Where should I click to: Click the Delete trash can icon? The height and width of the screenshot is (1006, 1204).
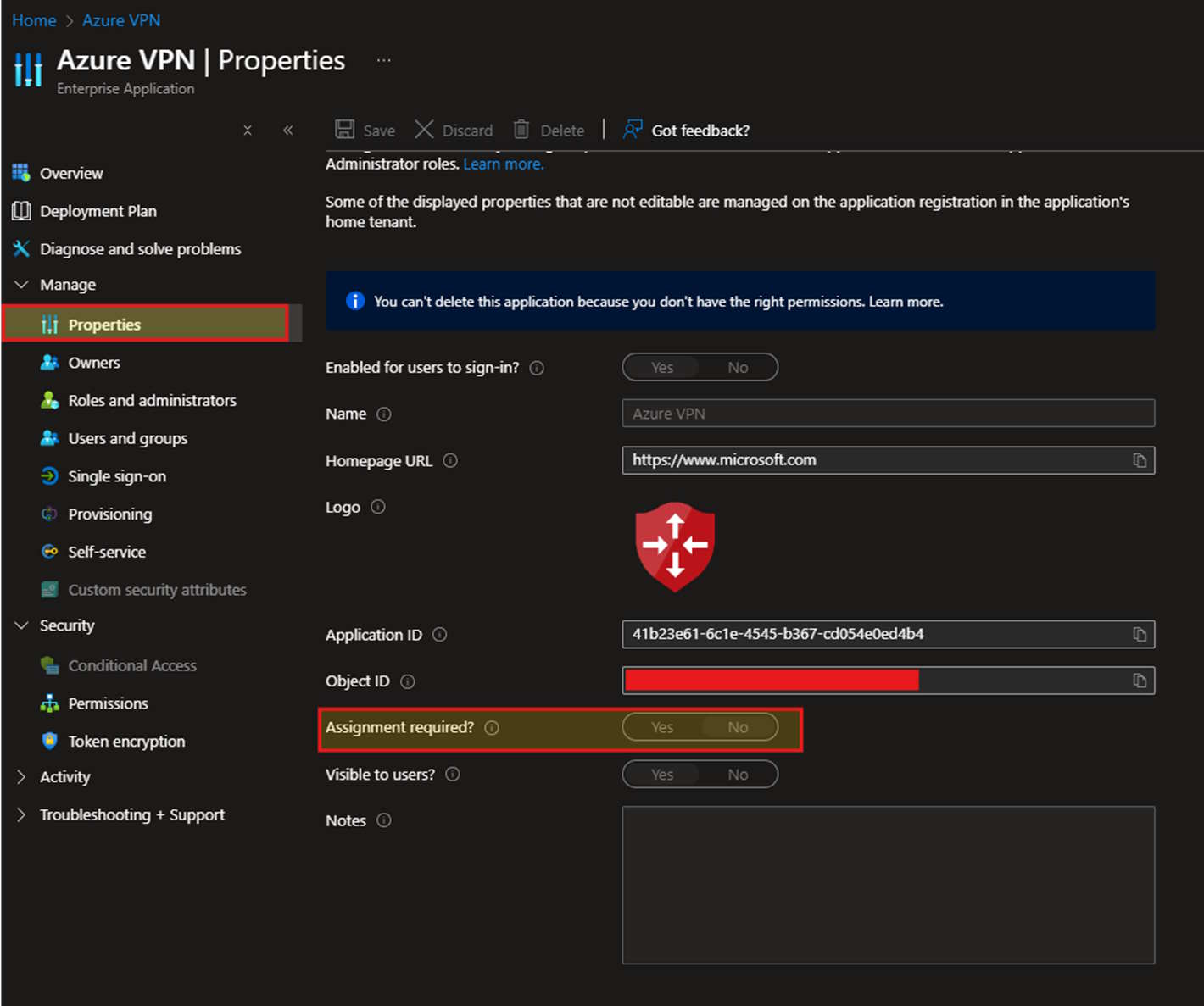(x=521, y=130)
